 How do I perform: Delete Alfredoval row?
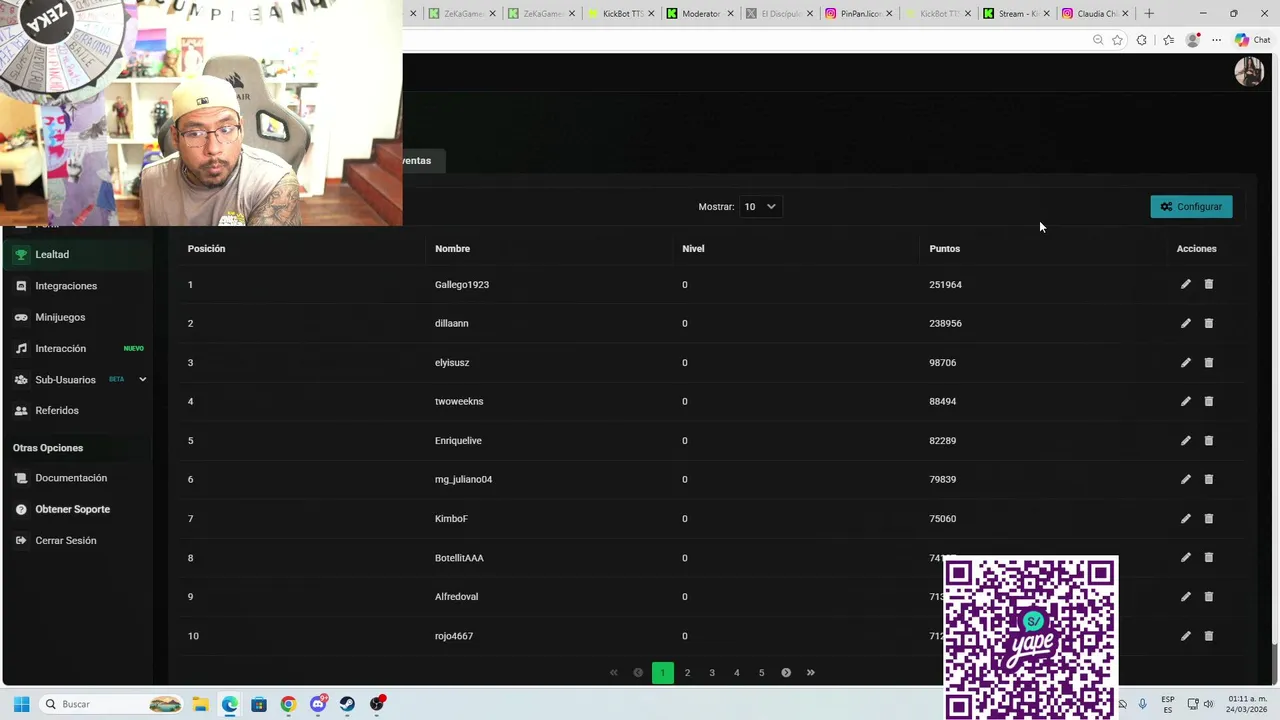click(x=1208, y=596)
